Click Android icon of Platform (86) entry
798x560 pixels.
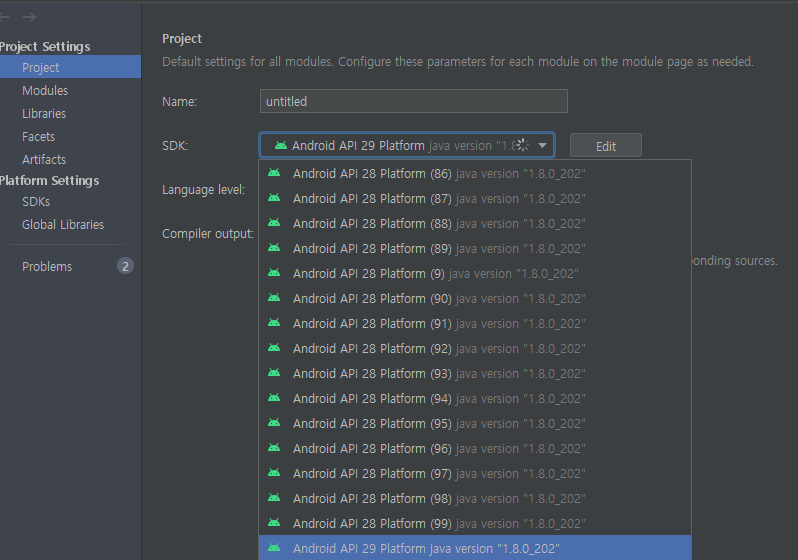tap(274, 173)
